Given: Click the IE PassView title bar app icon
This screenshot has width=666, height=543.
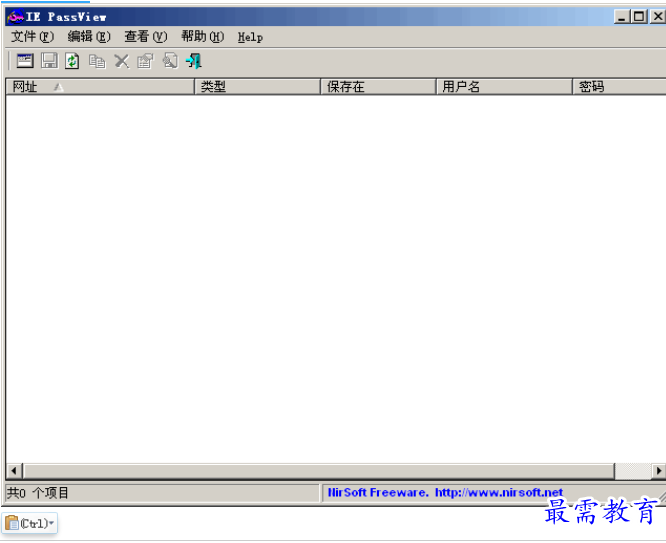Looking at the screenshot, I should [x=15, y=17].
